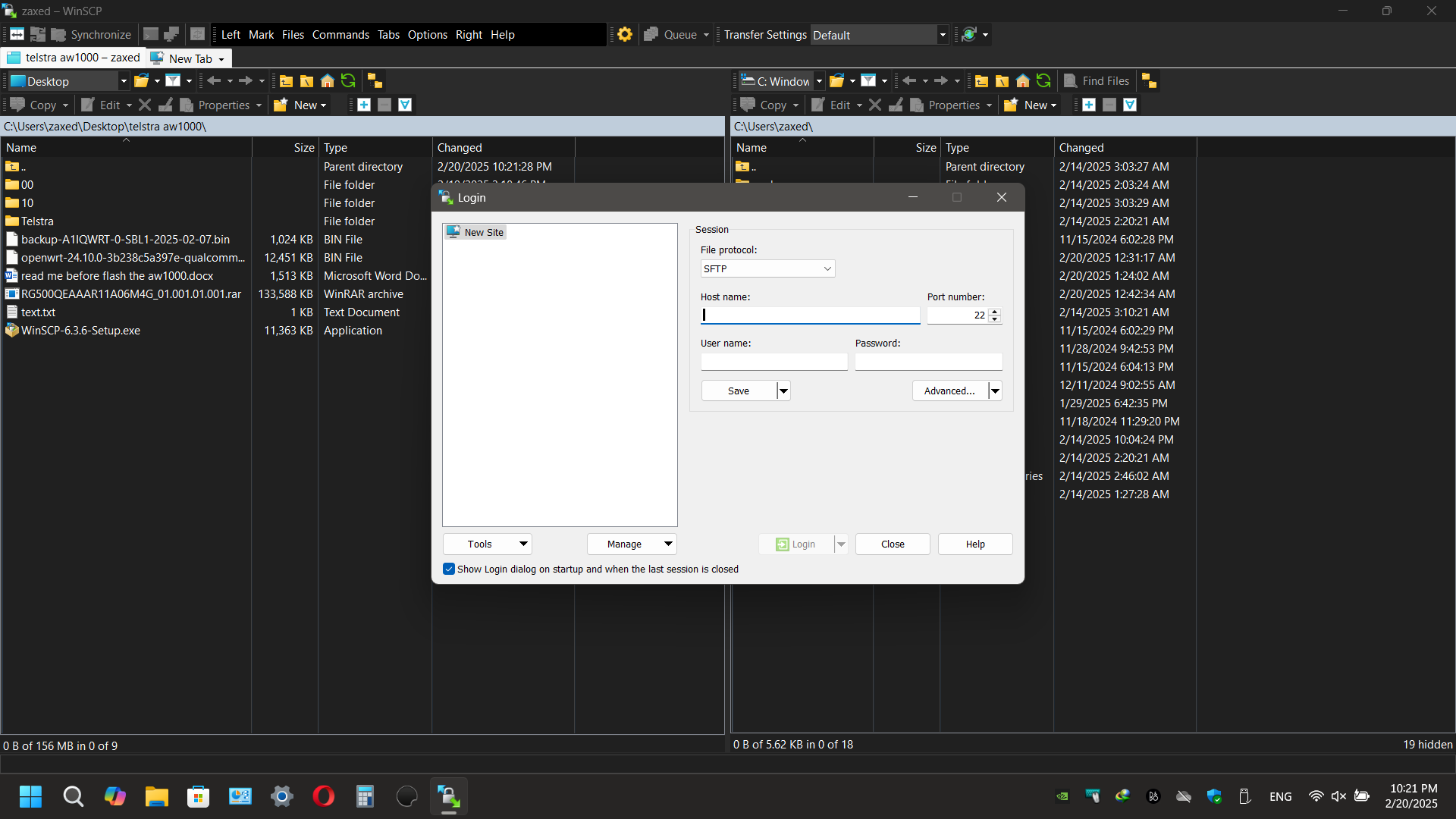Click the green add bookmark plus icon
Screen dimensions: 1456x819
tap(364, 105)
